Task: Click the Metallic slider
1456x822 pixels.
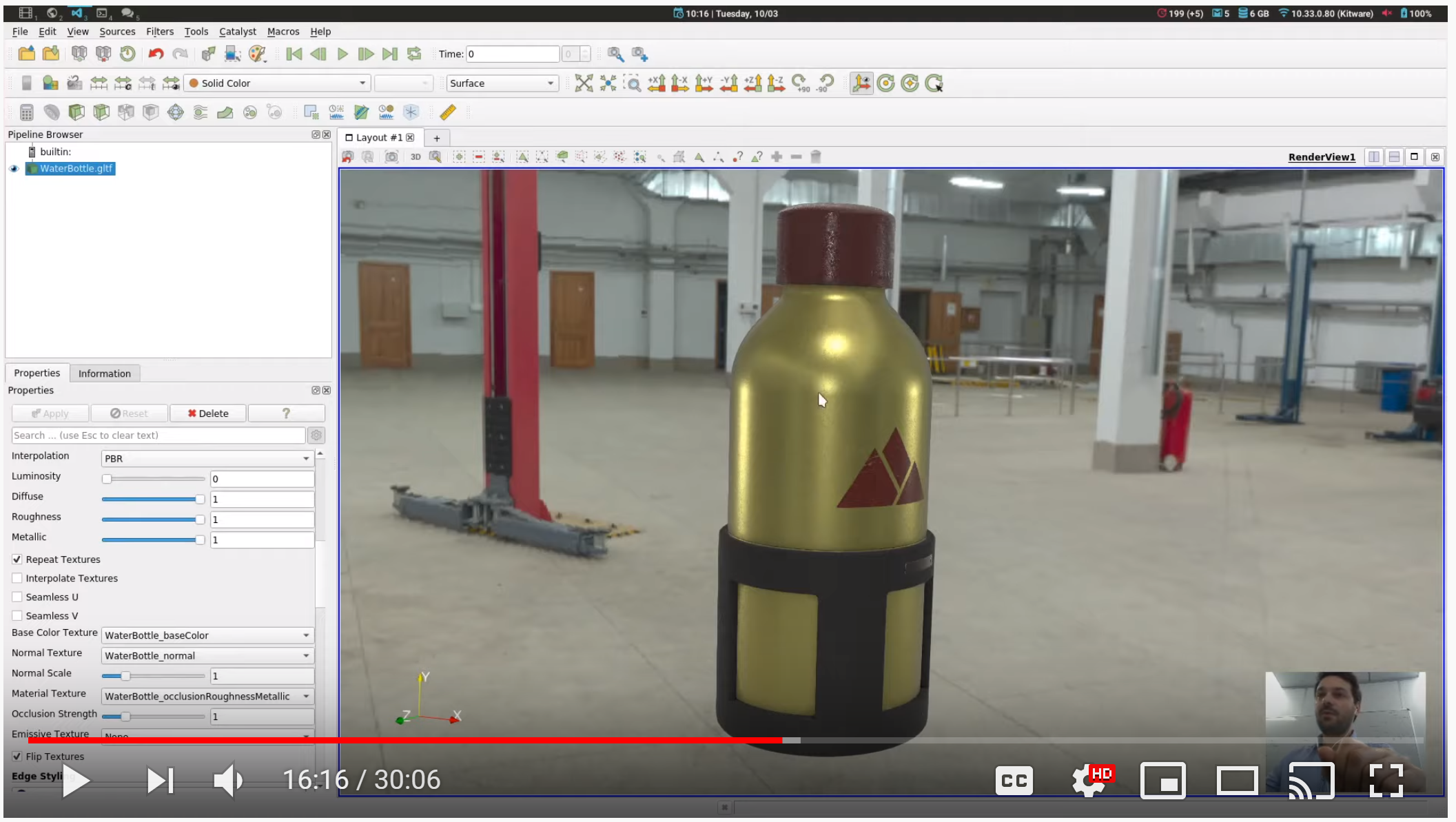Action: (x=153, y=540)
